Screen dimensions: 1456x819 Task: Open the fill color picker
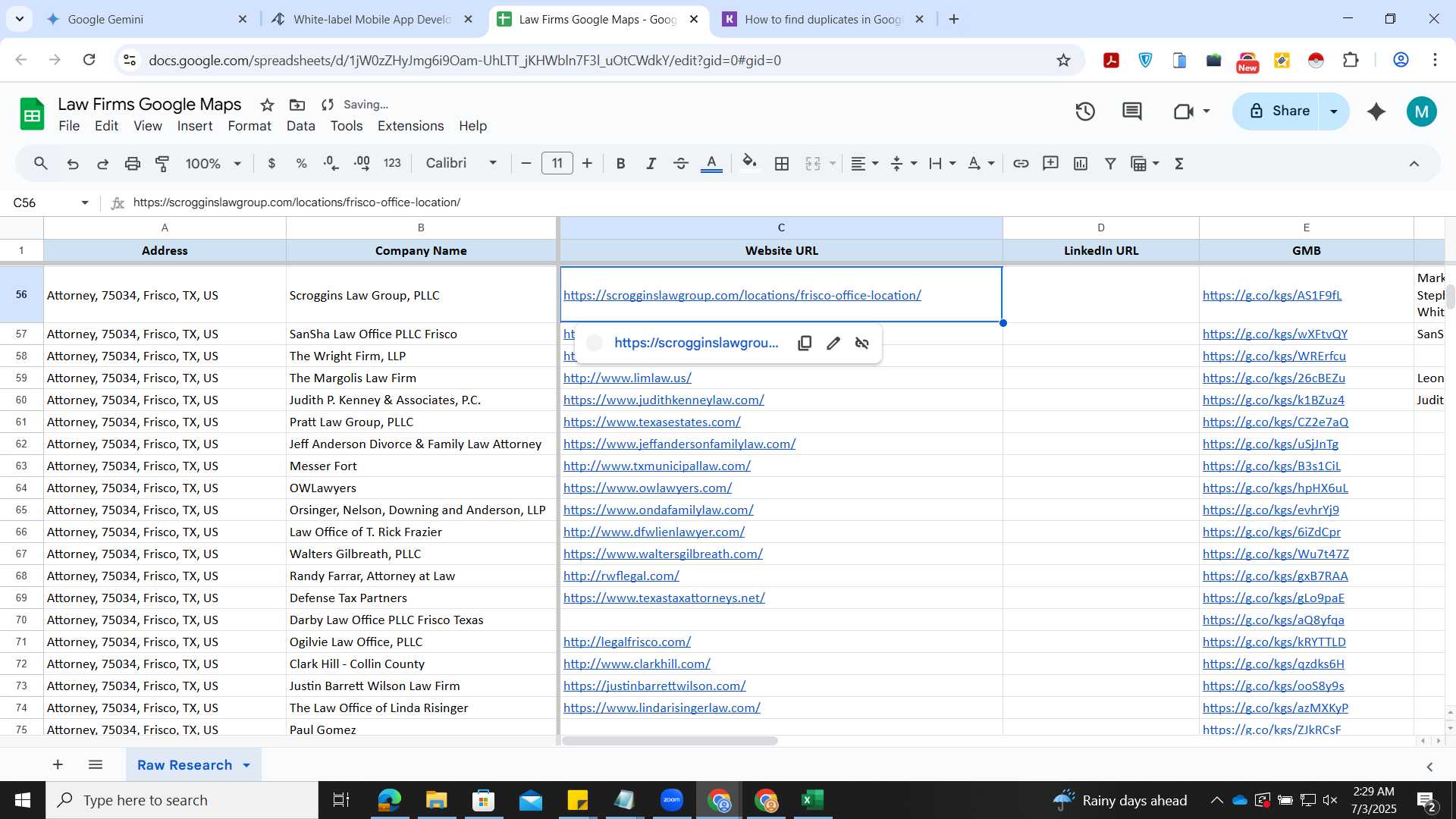pos(749,163)
